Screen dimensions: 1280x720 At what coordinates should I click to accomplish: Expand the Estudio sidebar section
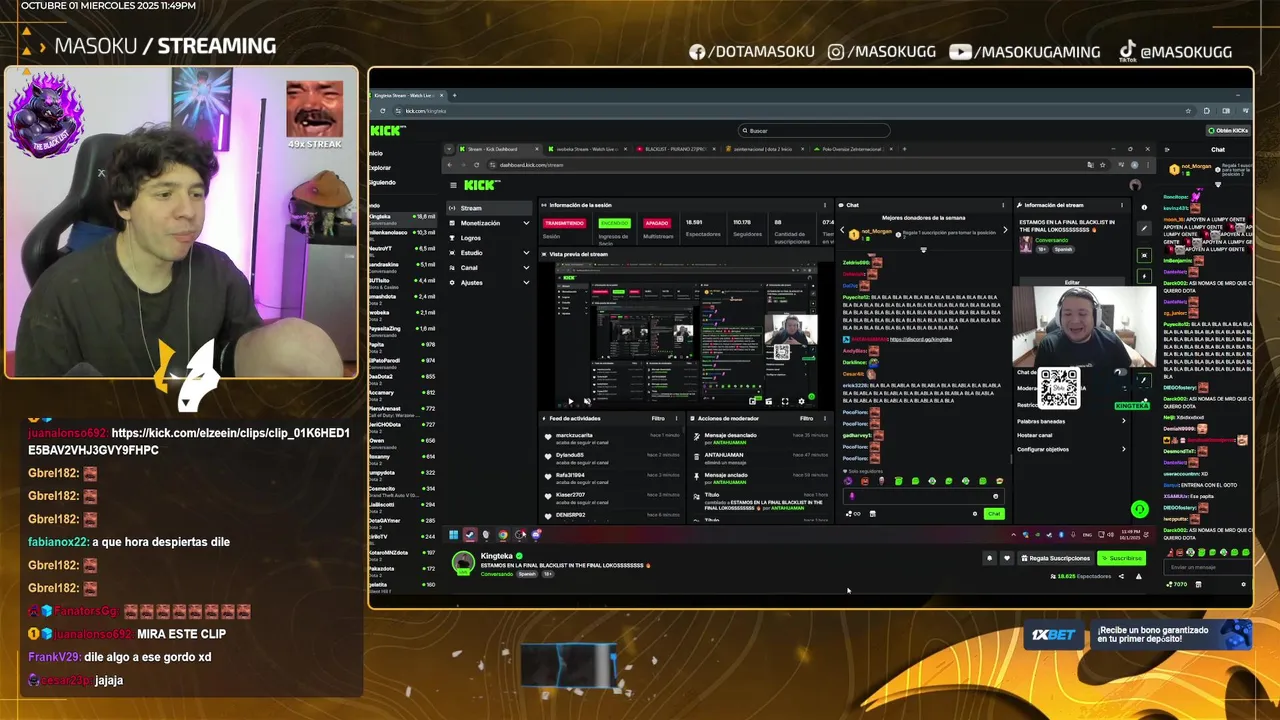[490, 253]
